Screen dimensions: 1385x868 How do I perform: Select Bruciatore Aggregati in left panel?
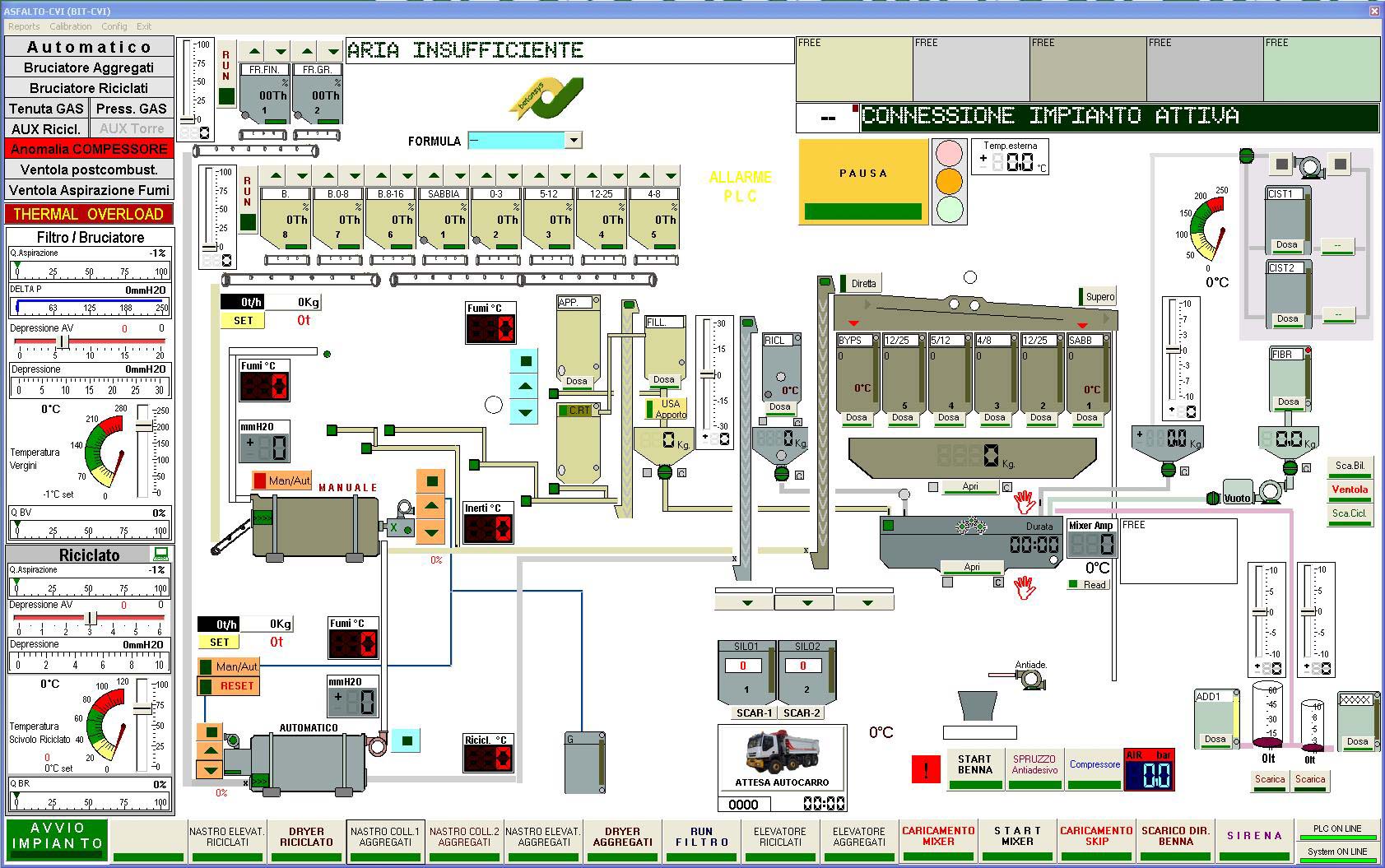pyautogui.click(x=89, y=67)
